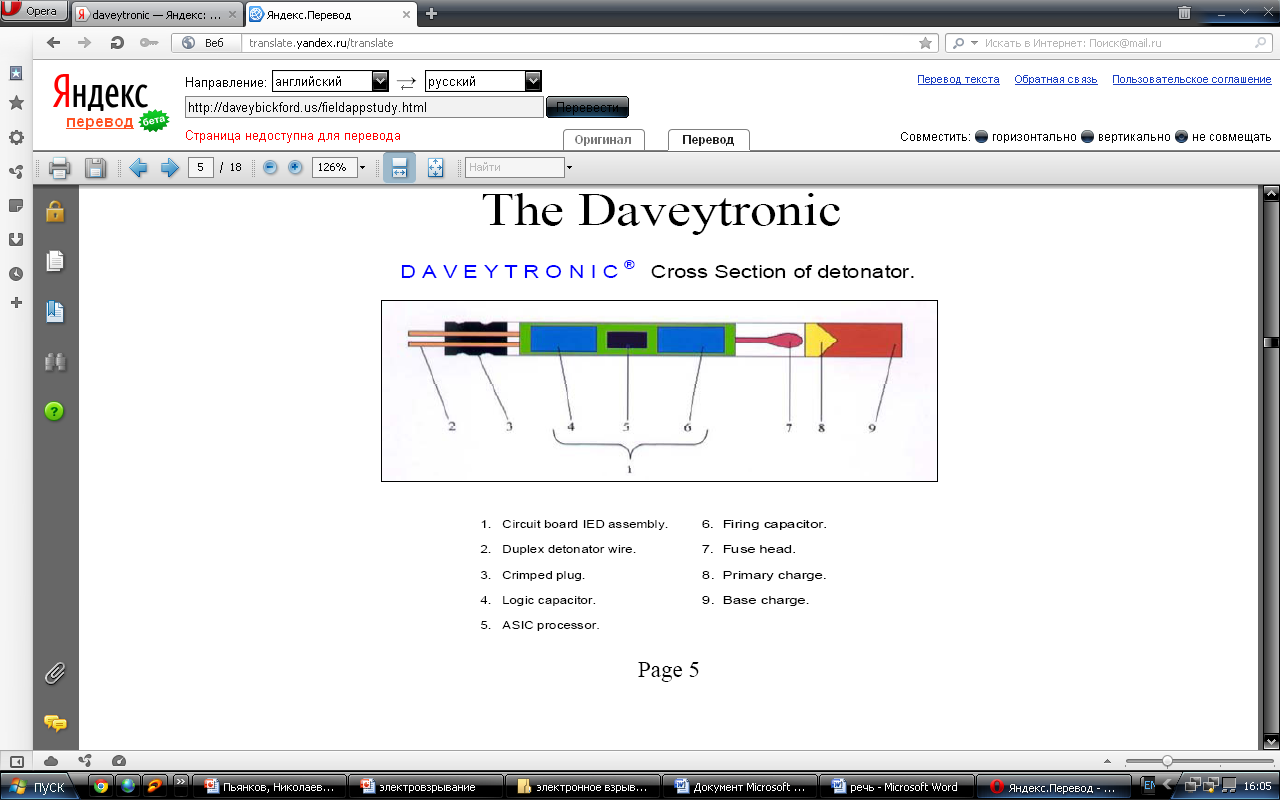
Task: Click the Windows 'ПУСК' start button
Action: (41, 786)
